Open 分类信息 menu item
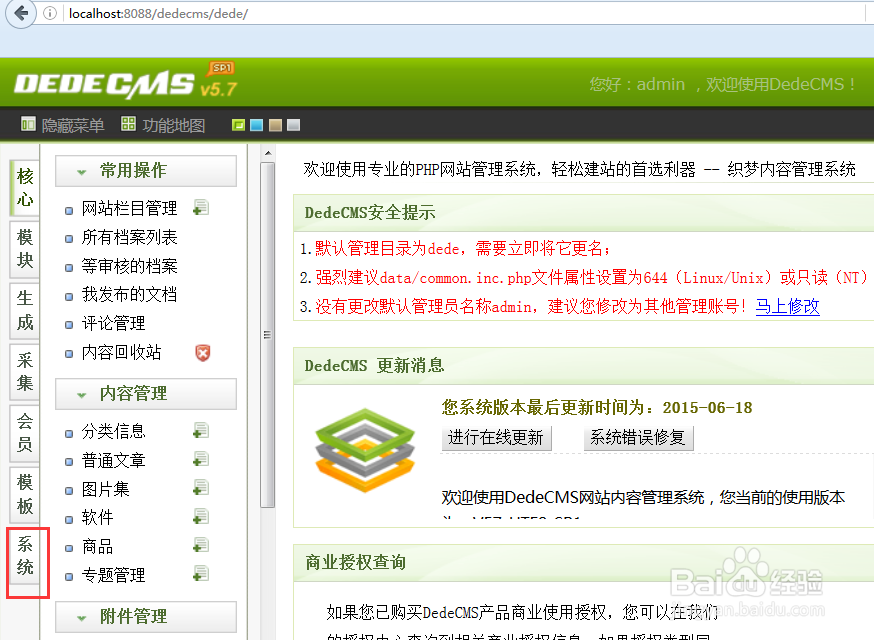874x640 pixels. 113,431
